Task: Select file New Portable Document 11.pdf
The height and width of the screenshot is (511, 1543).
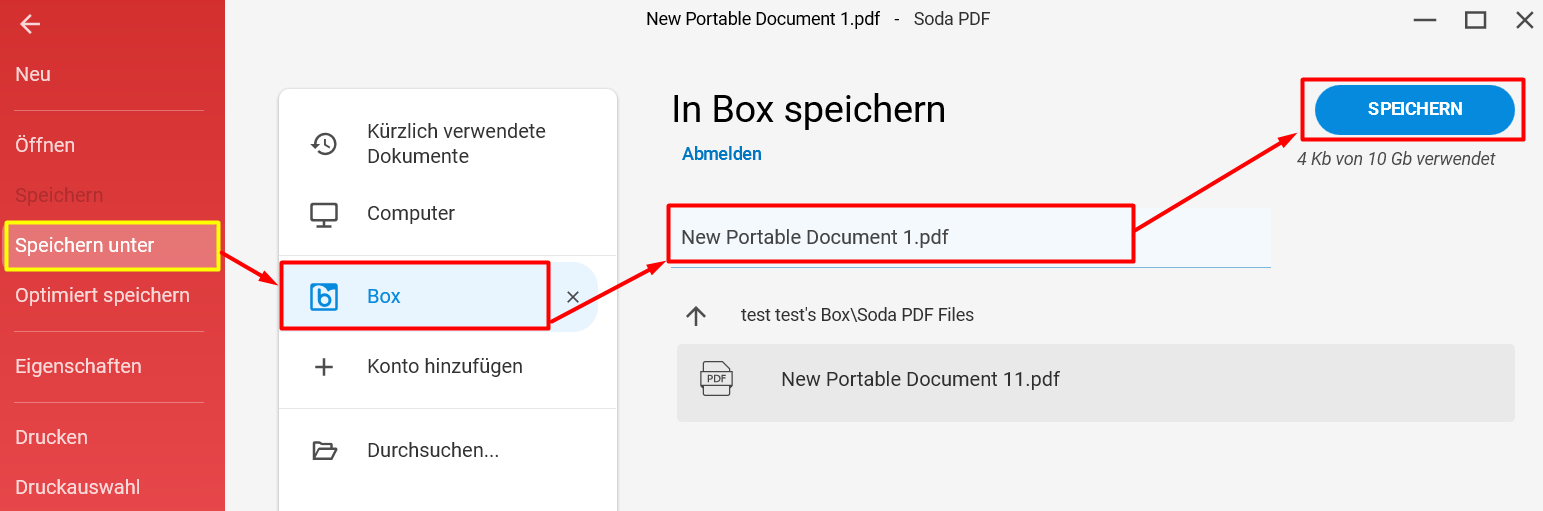Action: coord(1096,383)
